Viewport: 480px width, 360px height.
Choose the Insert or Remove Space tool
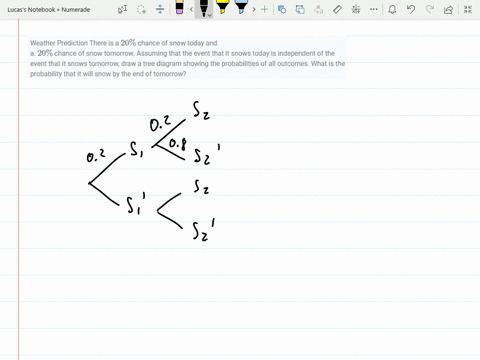pos(160,9)
